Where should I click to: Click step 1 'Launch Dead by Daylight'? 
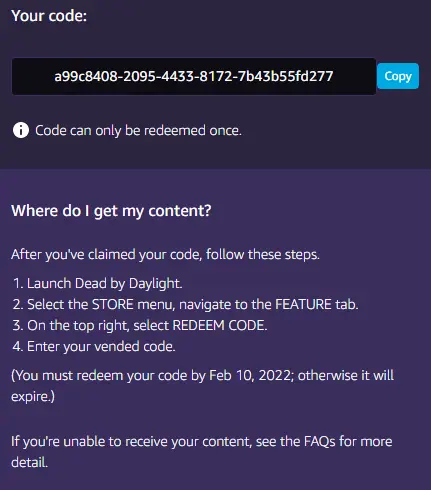pos(97,284)
